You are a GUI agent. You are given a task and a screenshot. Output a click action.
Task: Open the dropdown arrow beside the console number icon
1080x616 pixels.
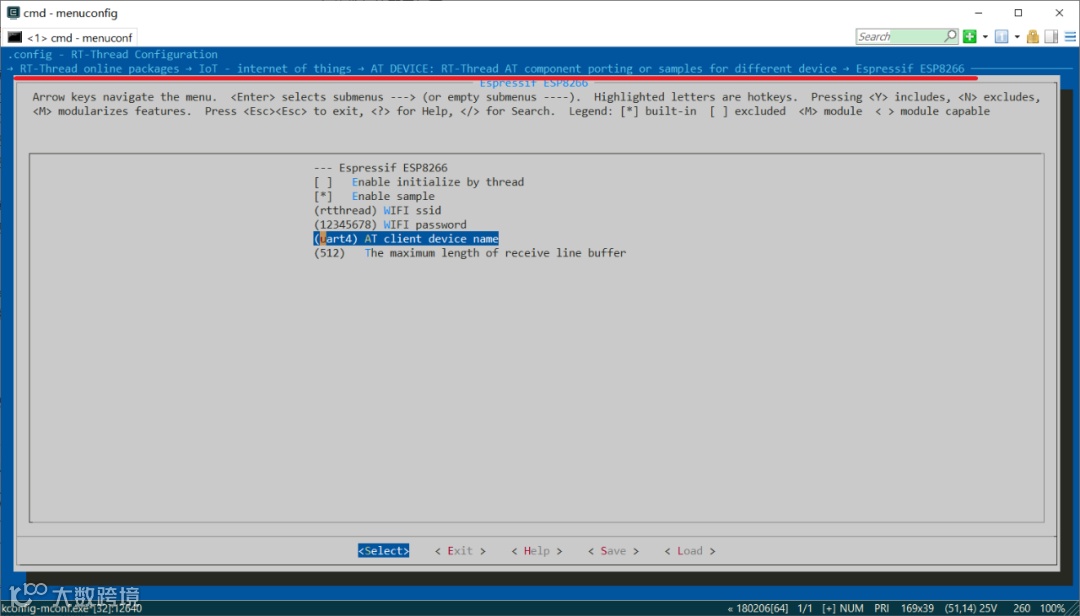tap(1017, 37)
